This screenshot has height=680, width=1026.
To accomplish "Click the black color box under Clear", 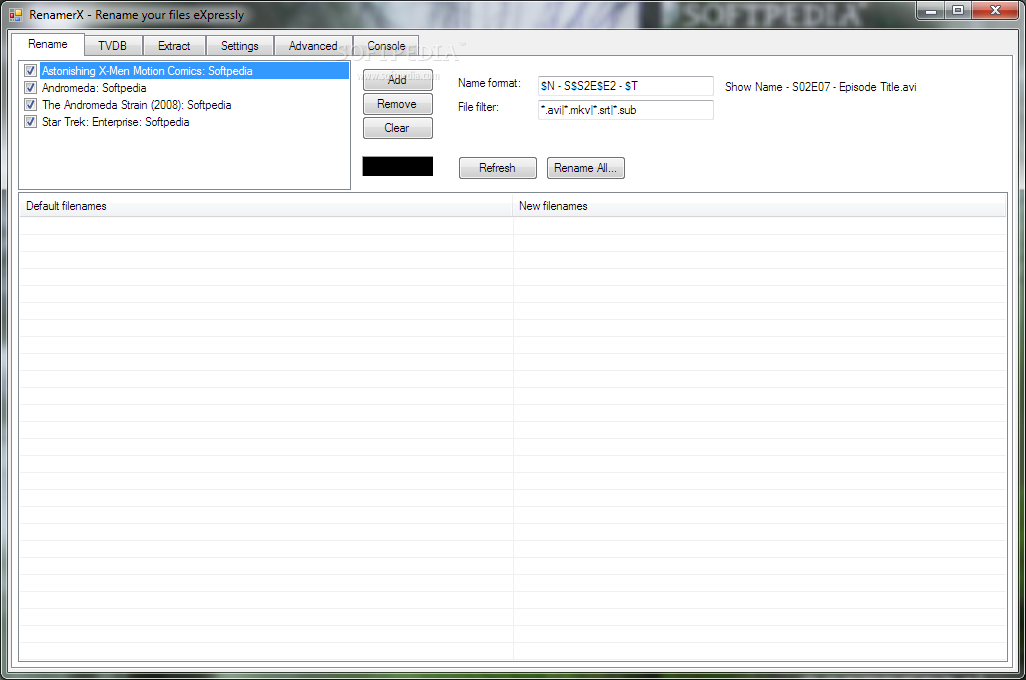I will tap(398, 166).
